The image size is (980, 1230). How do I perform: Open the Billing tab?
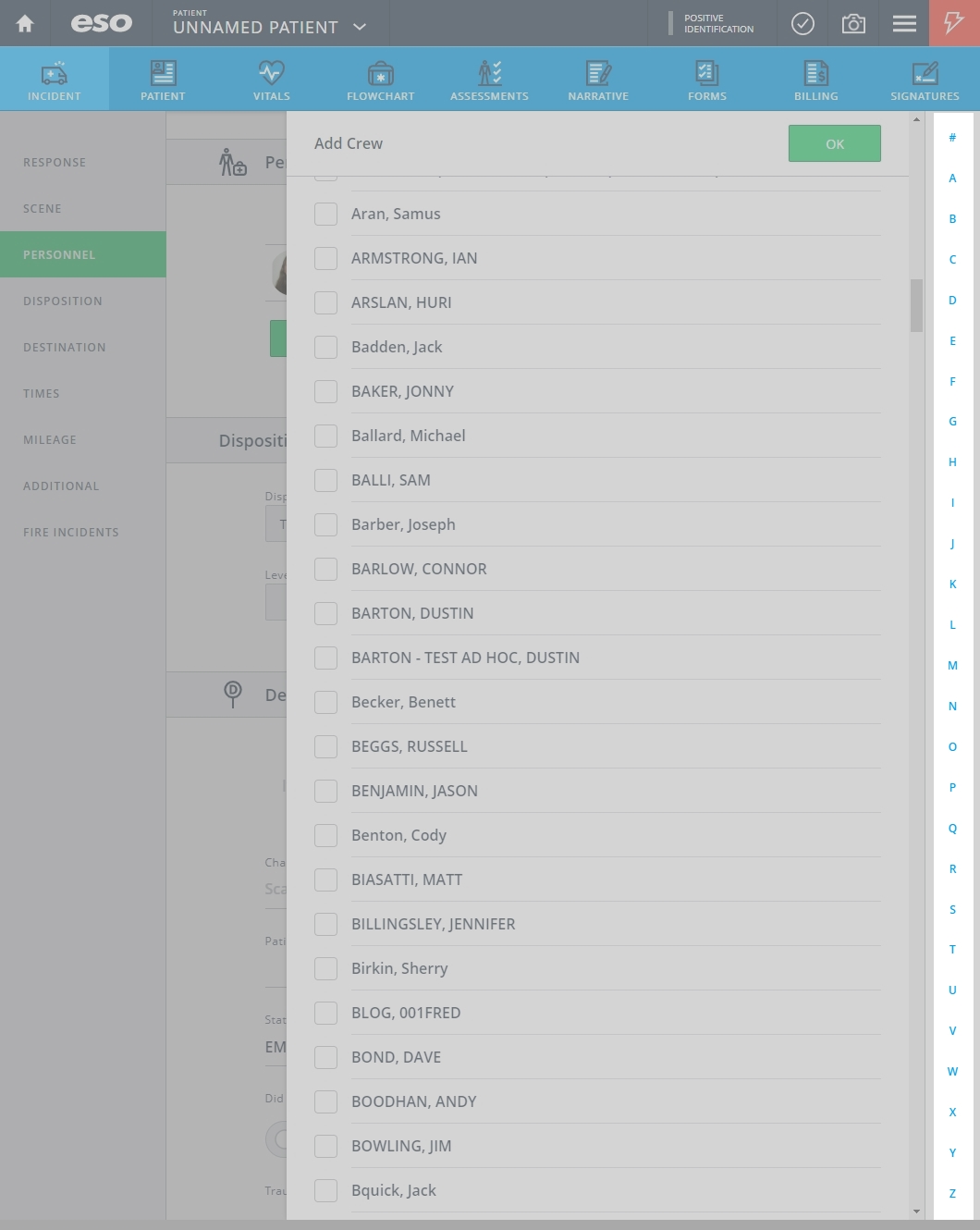pos(816,80)
